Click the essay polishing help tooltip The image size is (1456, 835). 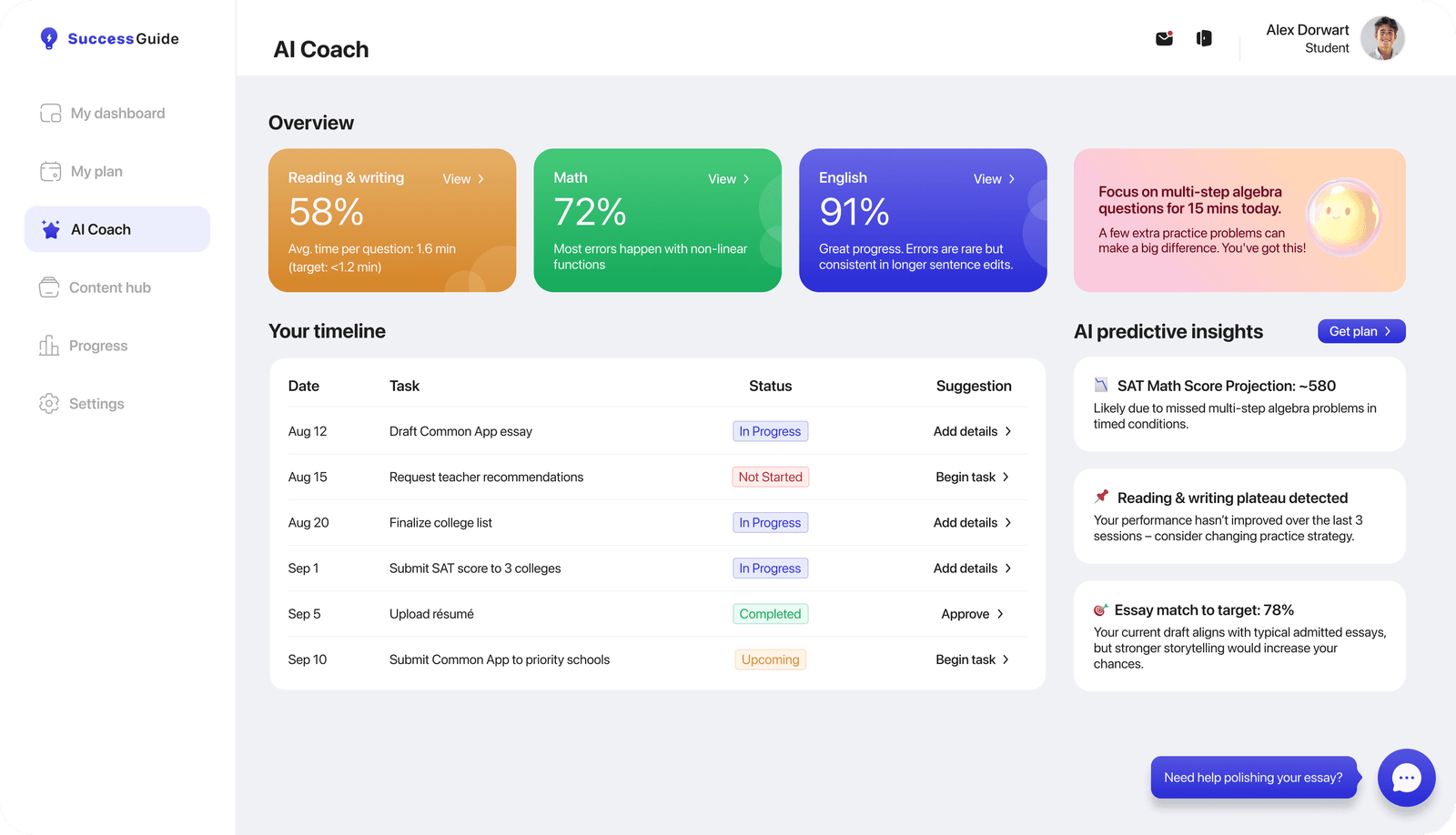(1253, 778)
